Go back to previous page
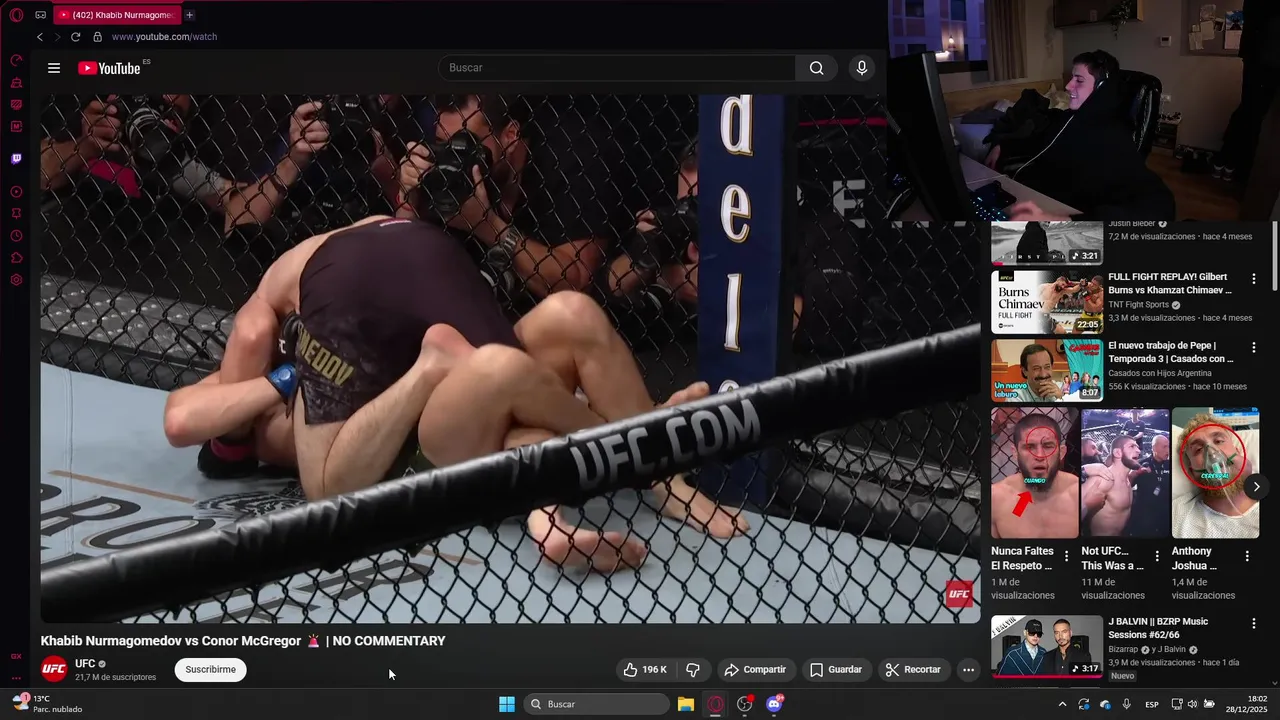 click(x=40, y=37)
